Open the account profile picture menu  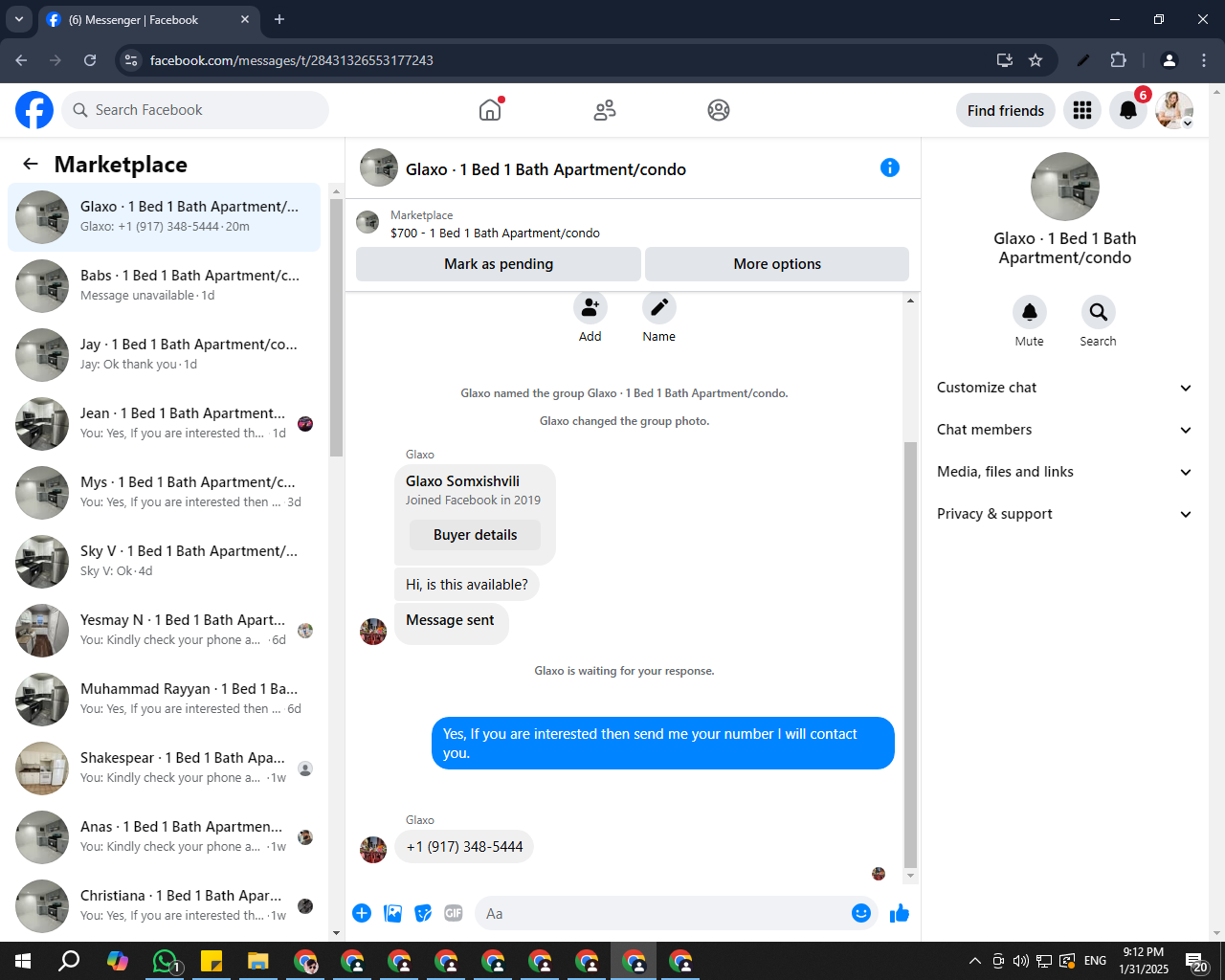pyautogui.click(x=1174, y=110)
